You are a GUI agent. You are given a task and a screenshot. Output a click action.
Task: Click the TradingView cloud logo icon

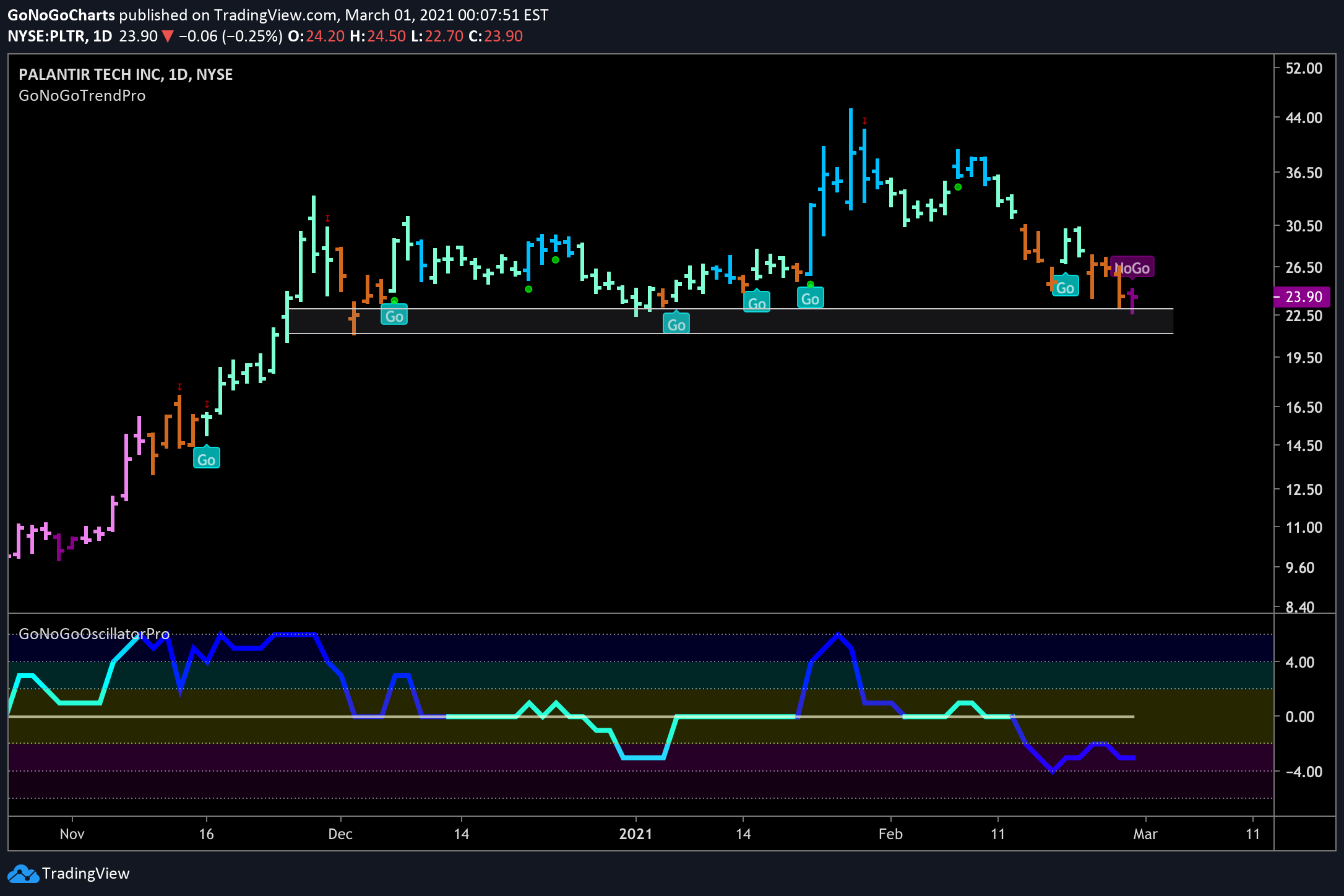[x=23, y=874]
